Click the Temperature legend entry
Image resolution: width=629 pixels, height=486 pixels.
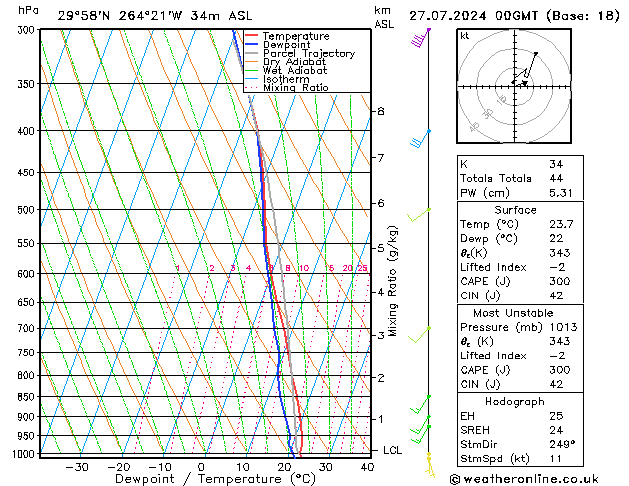click(x=294, y=37)
